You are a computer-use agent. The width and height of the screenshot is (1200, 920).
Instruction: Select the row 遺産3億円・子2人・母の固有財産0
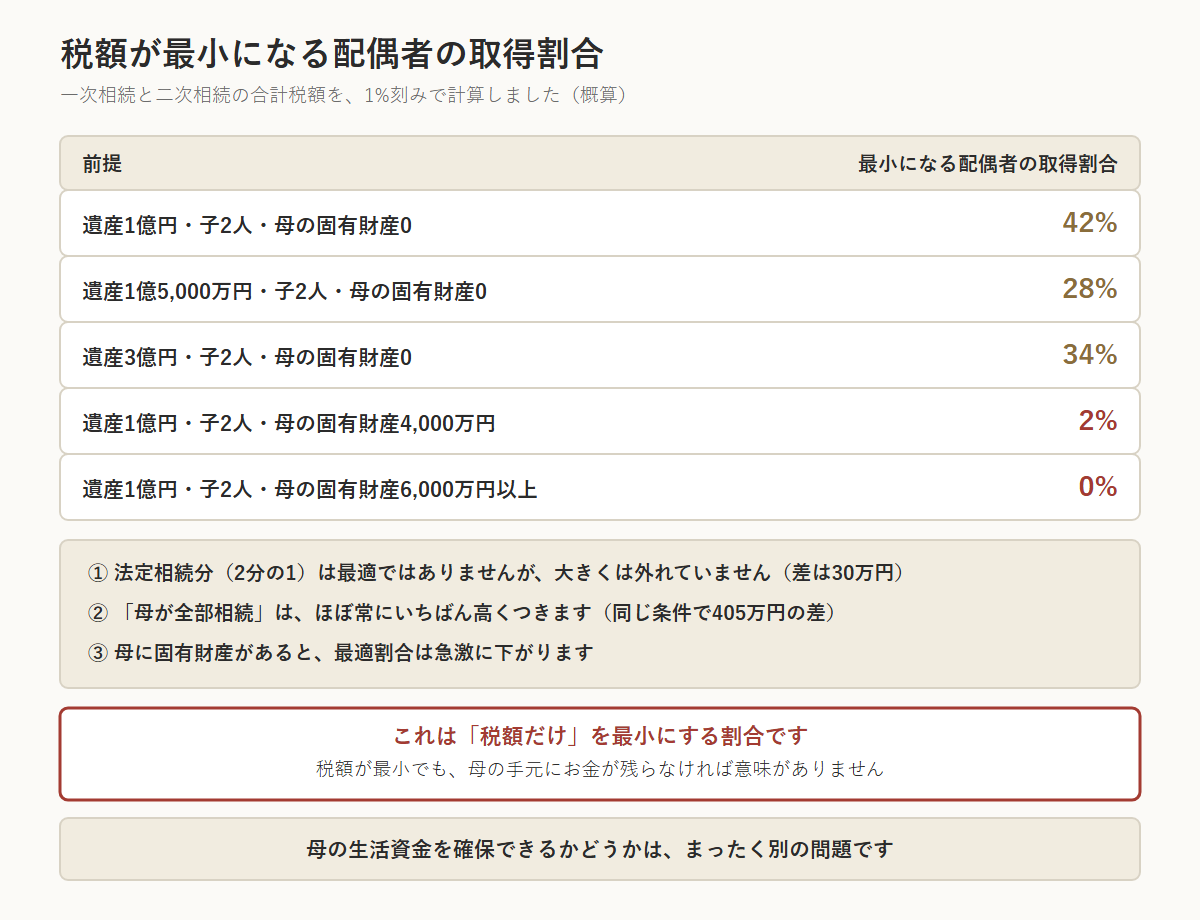point(600,355)
